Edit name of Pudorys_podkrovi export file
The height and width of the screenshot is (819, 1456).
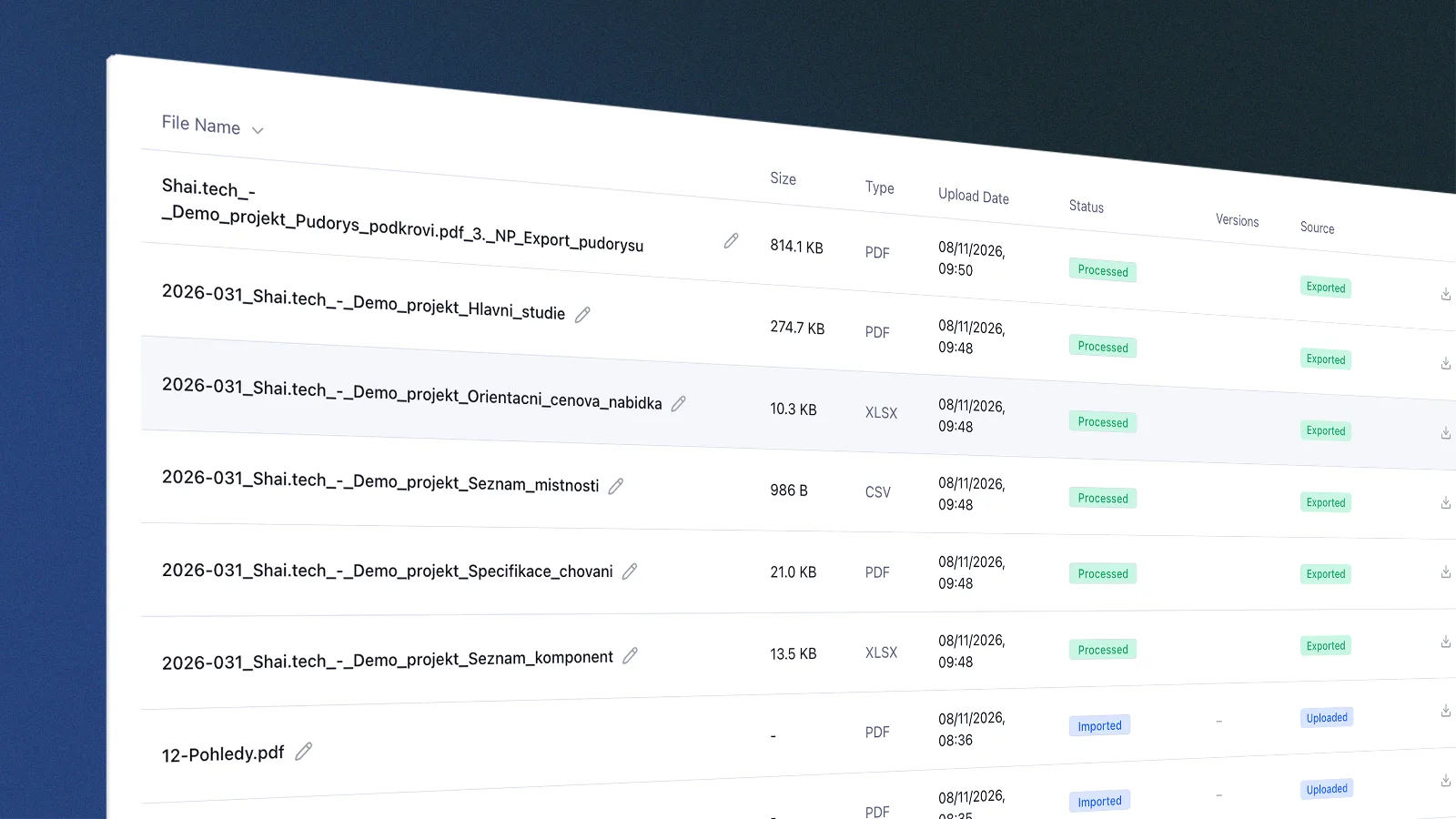click(731, 241)
